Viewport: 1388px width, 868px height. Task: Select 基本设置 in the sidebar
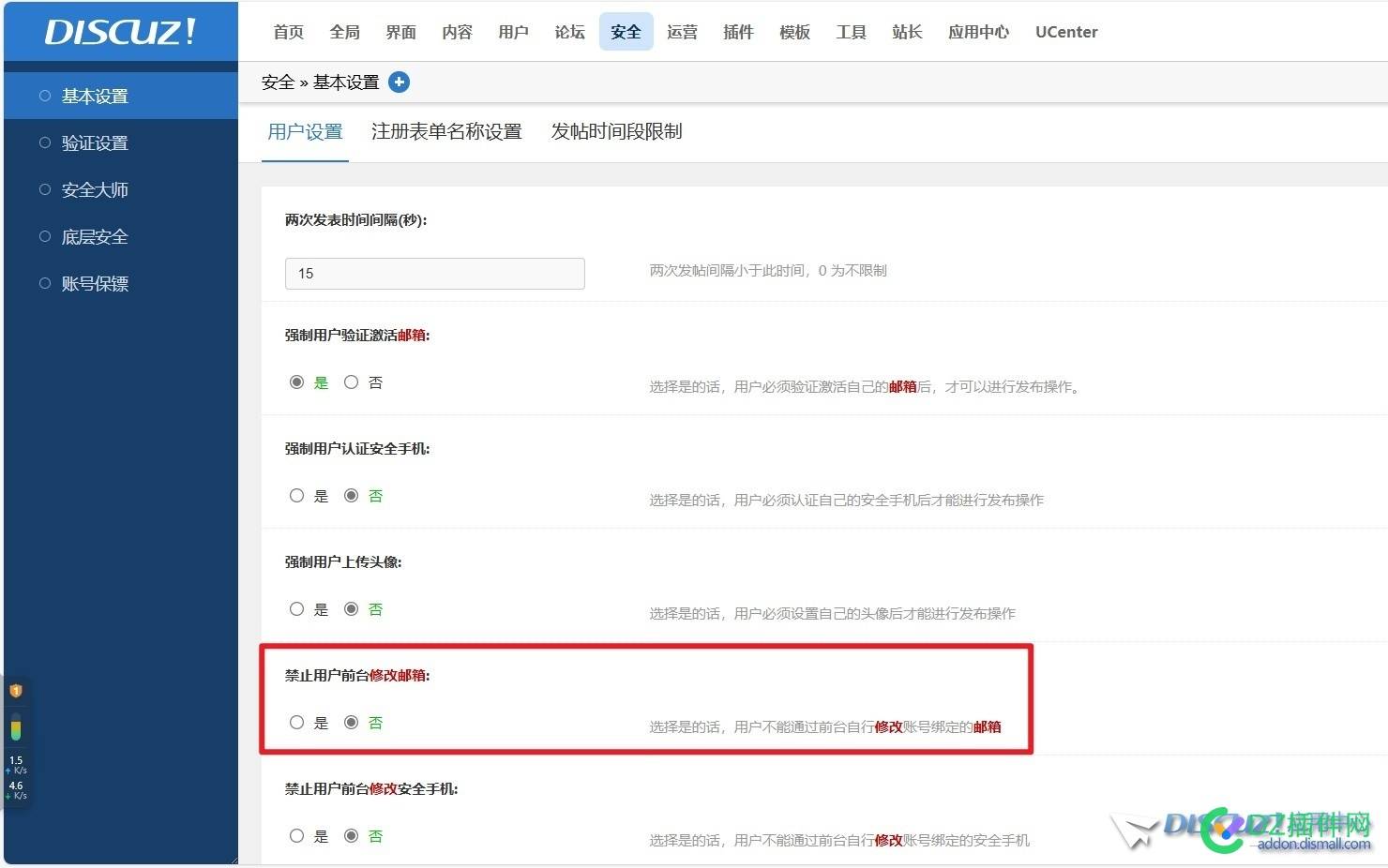[121, 96]
